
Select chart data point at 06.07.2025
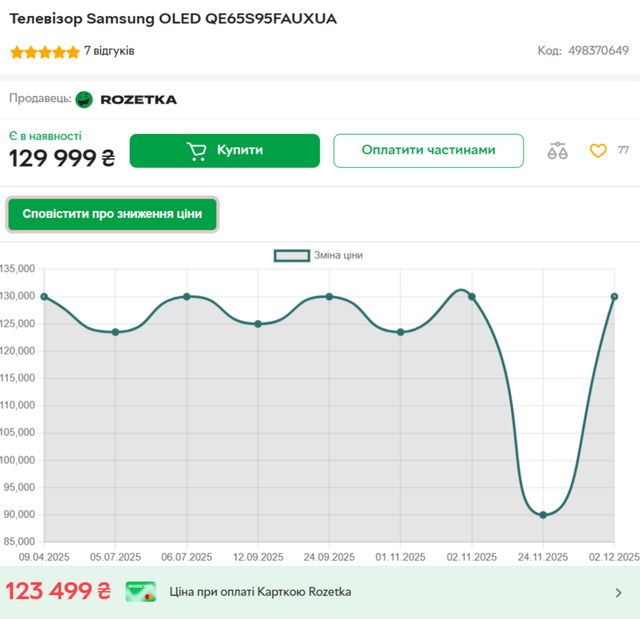187,297
